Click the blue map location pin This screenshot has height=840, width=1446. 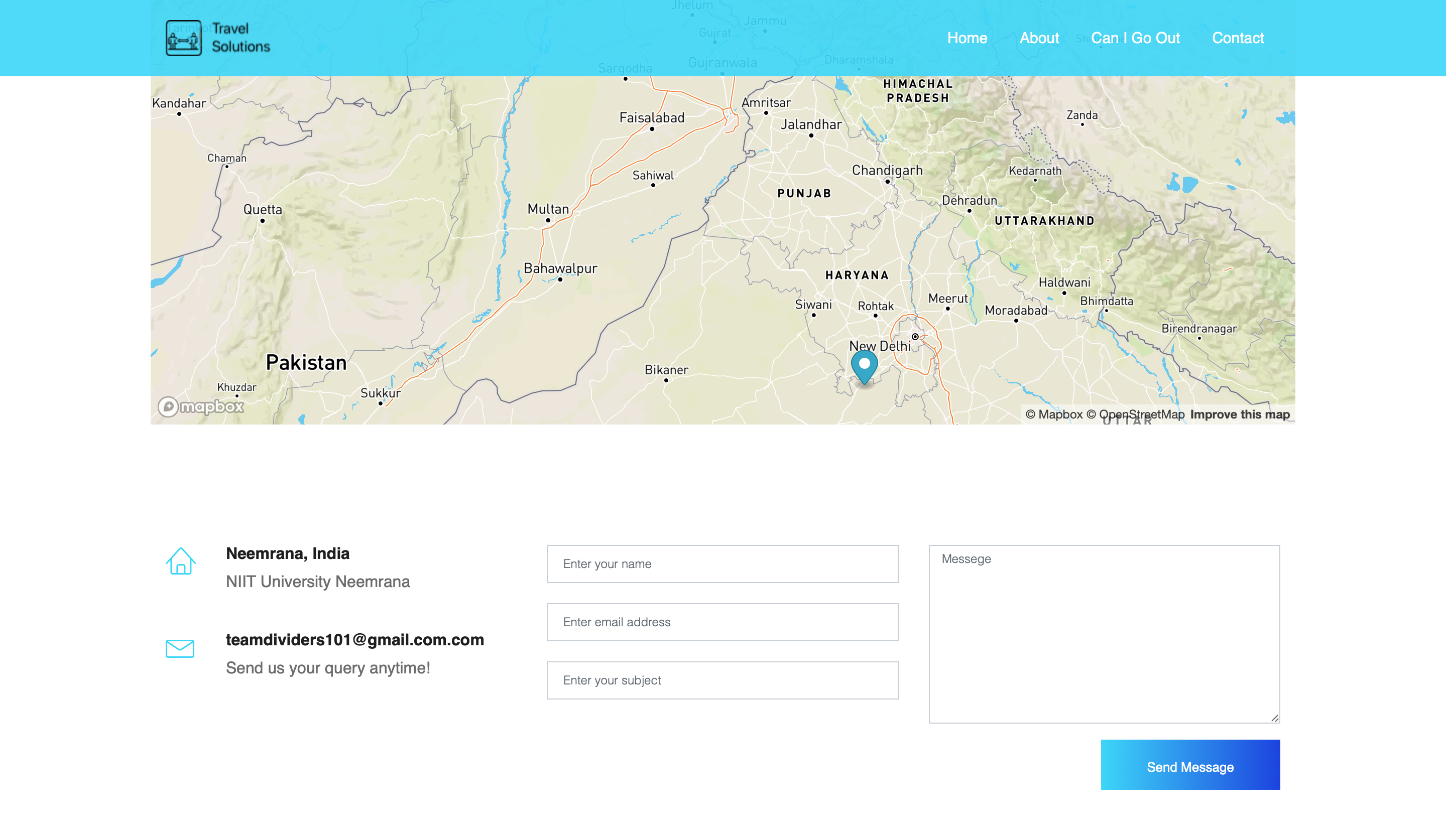click(864, 366)
